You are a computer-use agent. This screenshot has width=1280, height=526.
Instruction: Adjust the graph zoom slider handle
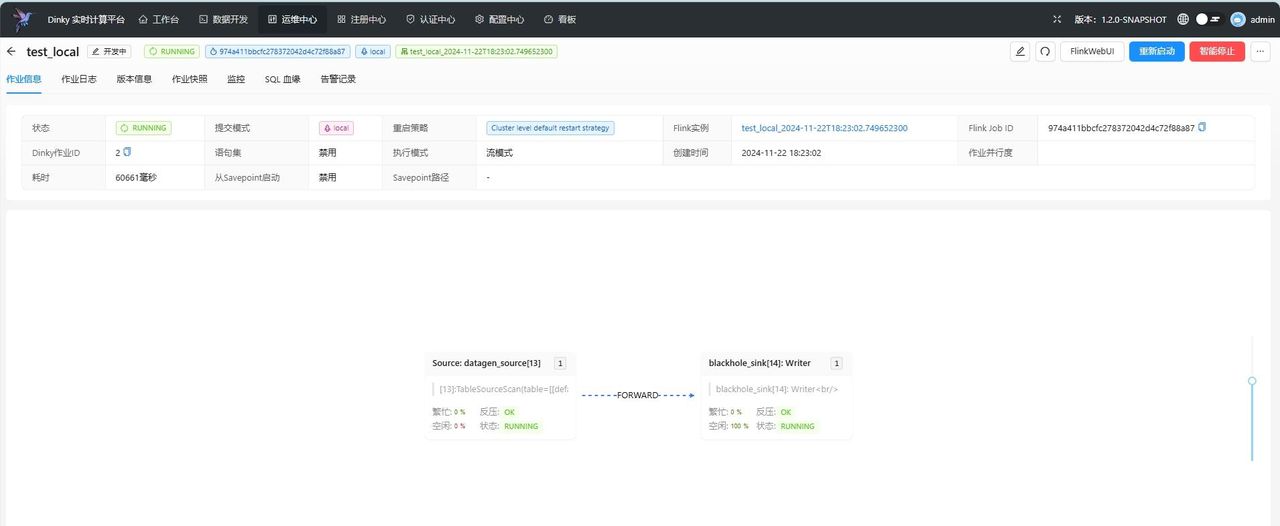1252,381
